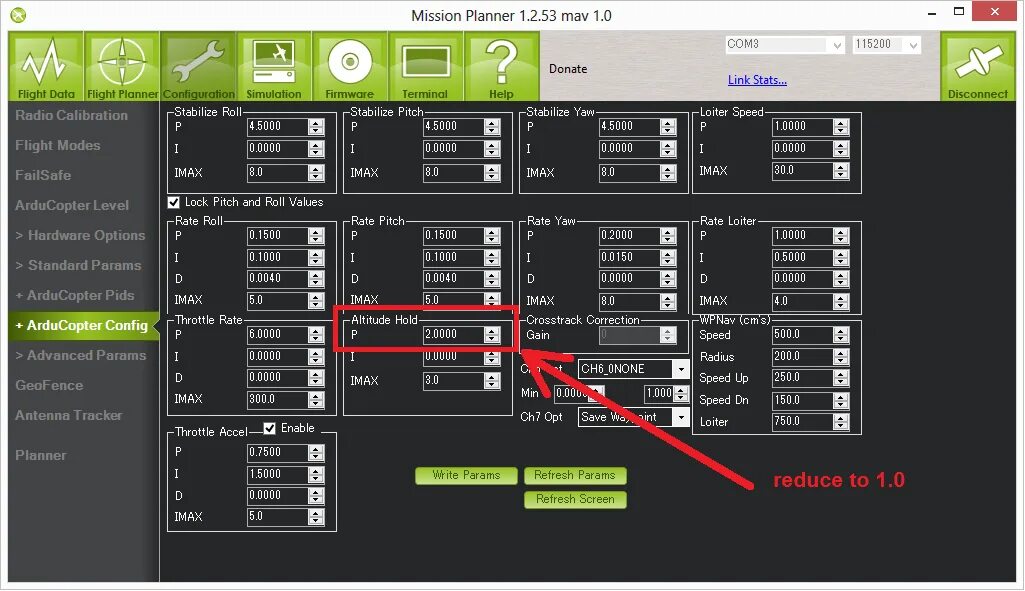
Task: Click the WPNav Speed Dn stepper arrows
Action: [841, 400]
